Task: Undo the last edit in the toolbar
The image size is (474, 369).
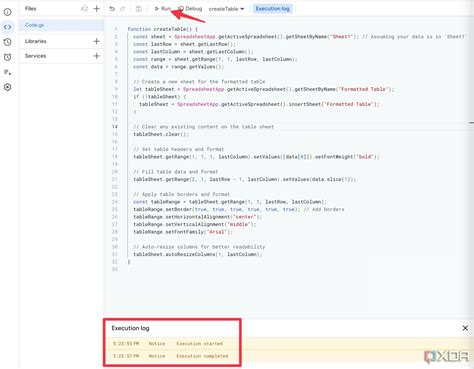Action: click(x=112, y=9)
